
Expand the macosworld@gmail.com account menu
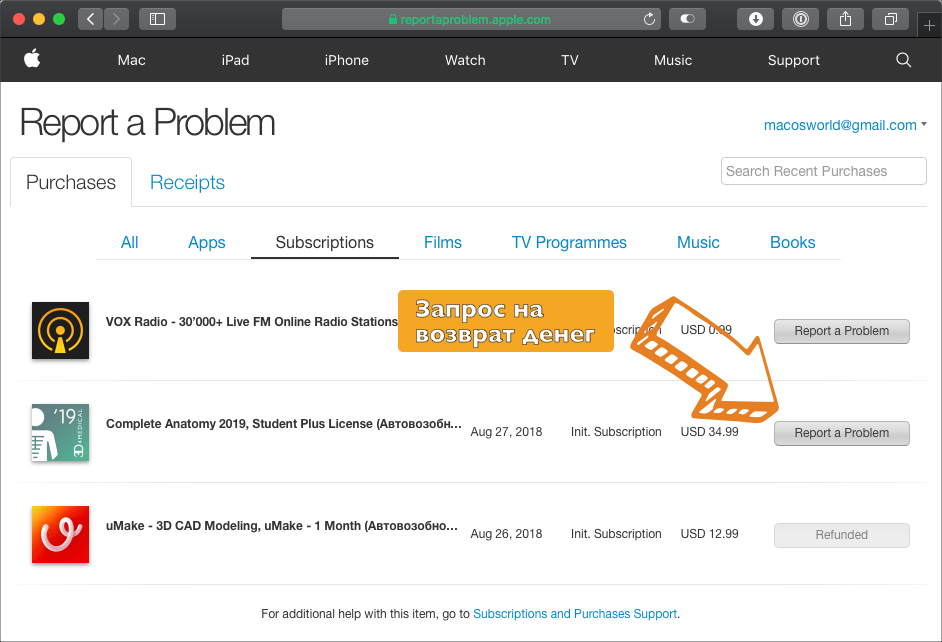845,125
